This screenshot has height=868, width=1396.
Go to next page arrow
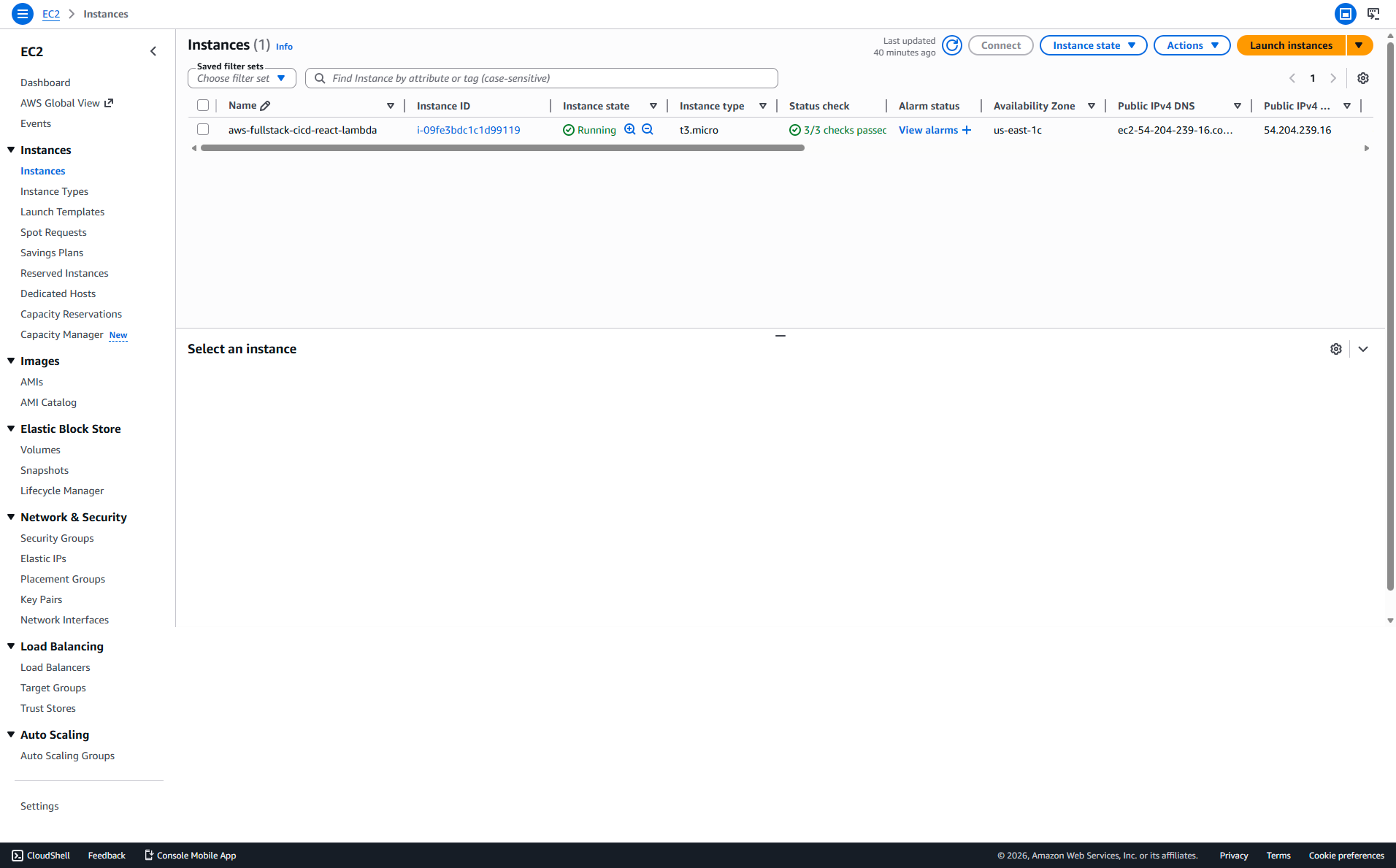click(1333, 78)
